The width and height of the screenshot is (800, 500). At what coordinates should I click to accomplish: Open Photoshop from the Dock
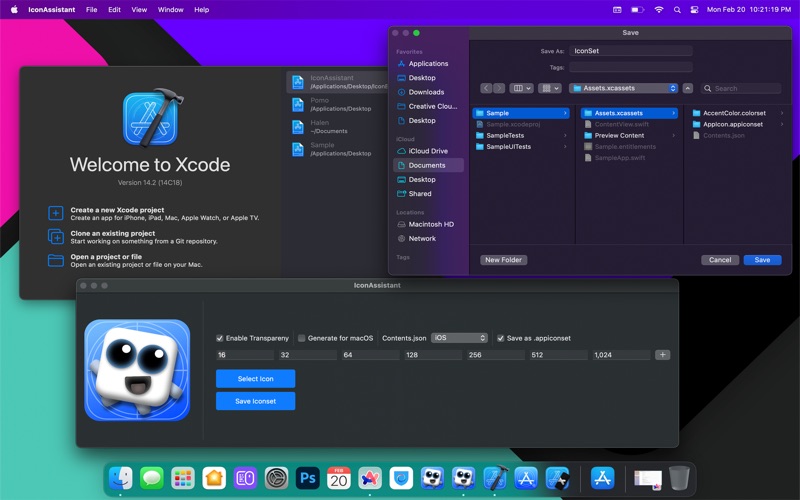[307, 478]
